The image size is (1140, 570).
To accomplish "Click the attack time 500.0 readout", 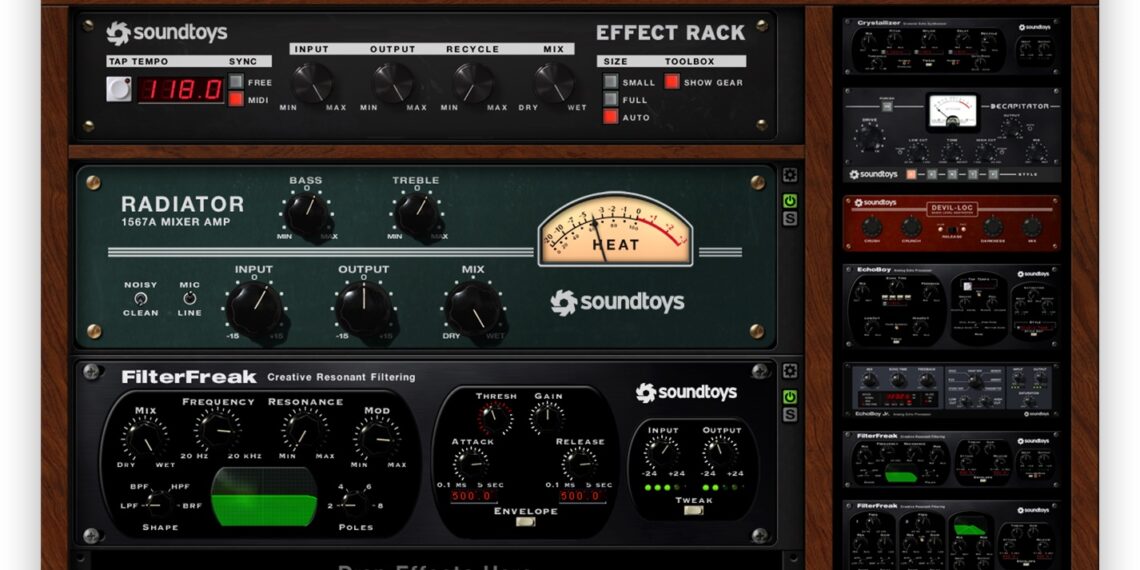I will 473,496.
